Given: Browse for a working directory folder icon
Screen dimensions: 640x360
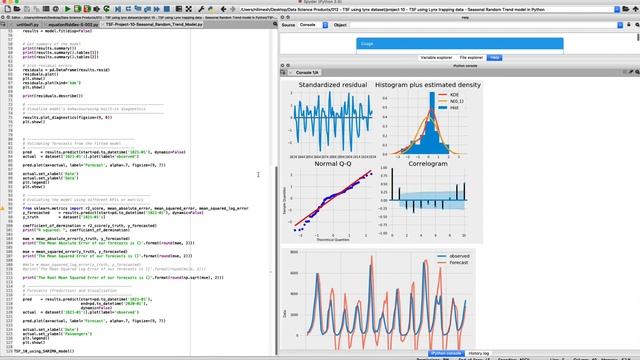Looking at the screenshot, I should [626, 9].
